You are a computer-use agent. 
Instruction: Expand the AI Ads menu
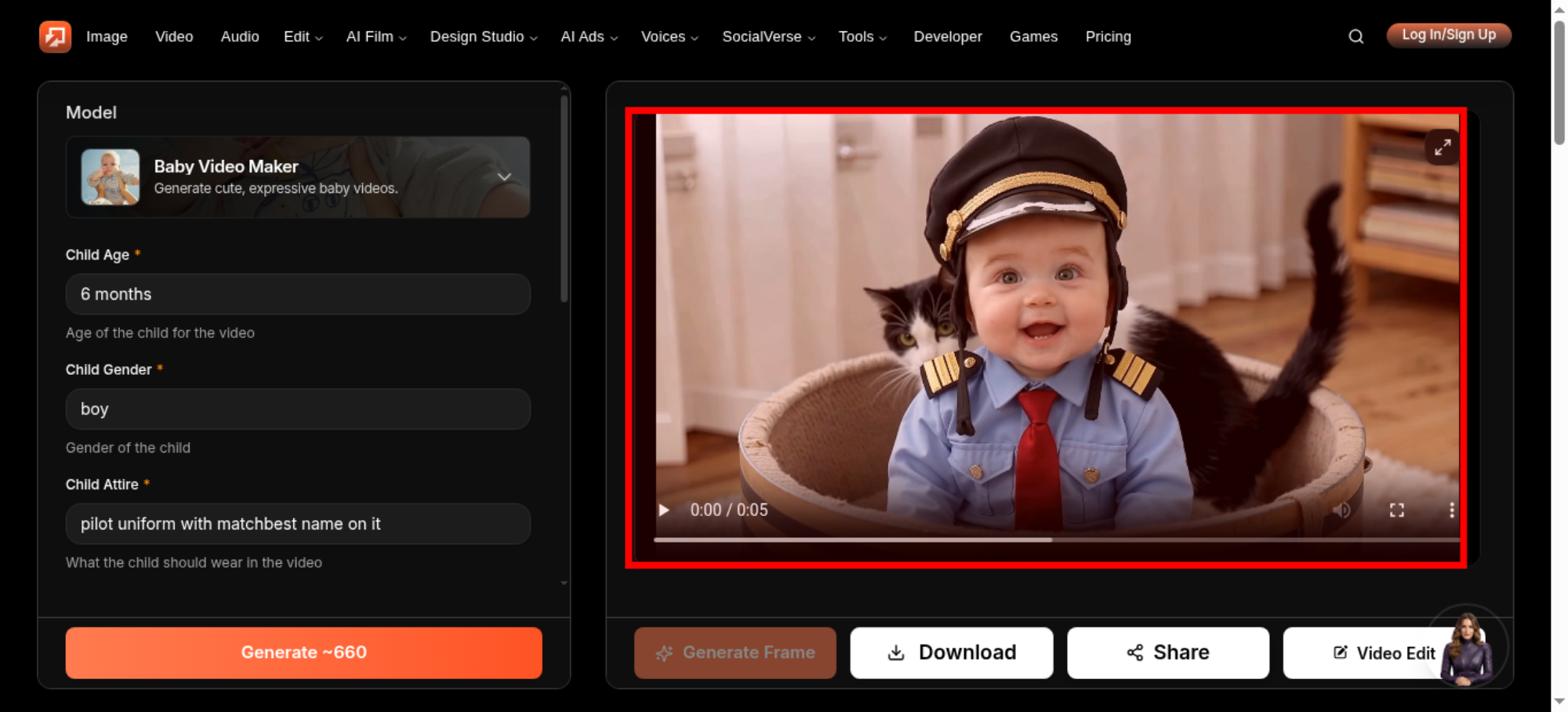589,37
